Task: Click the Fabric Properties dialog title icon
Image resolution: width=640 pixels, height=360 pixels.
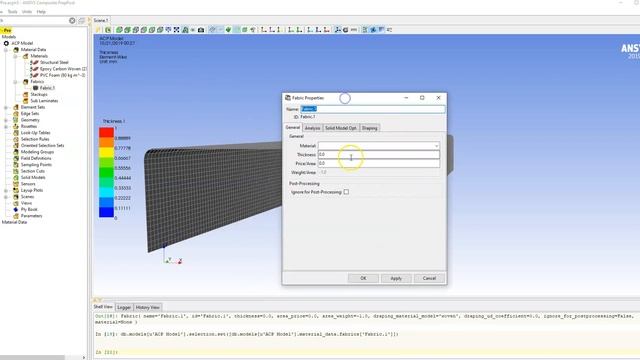Action: click(288, 98)
